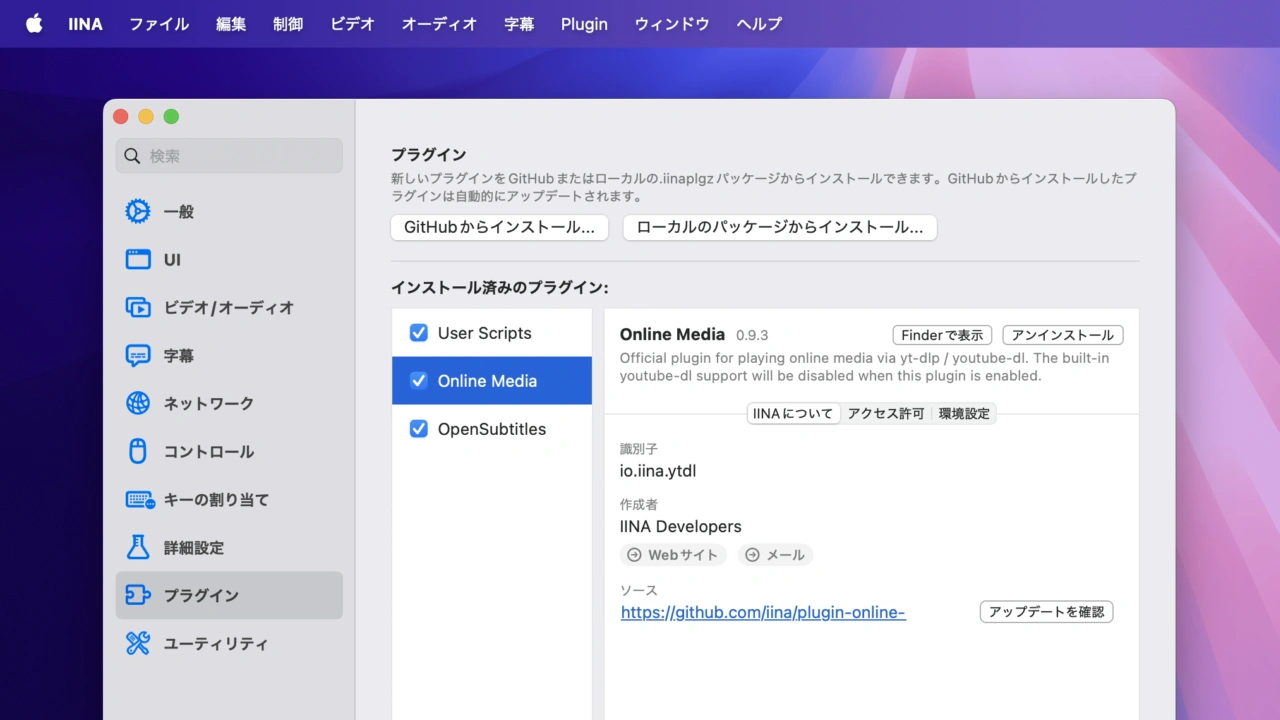This screenshot has width=1280, height=720.
Task: Click the 検索 search field
Action: click(x=230, y=156)
